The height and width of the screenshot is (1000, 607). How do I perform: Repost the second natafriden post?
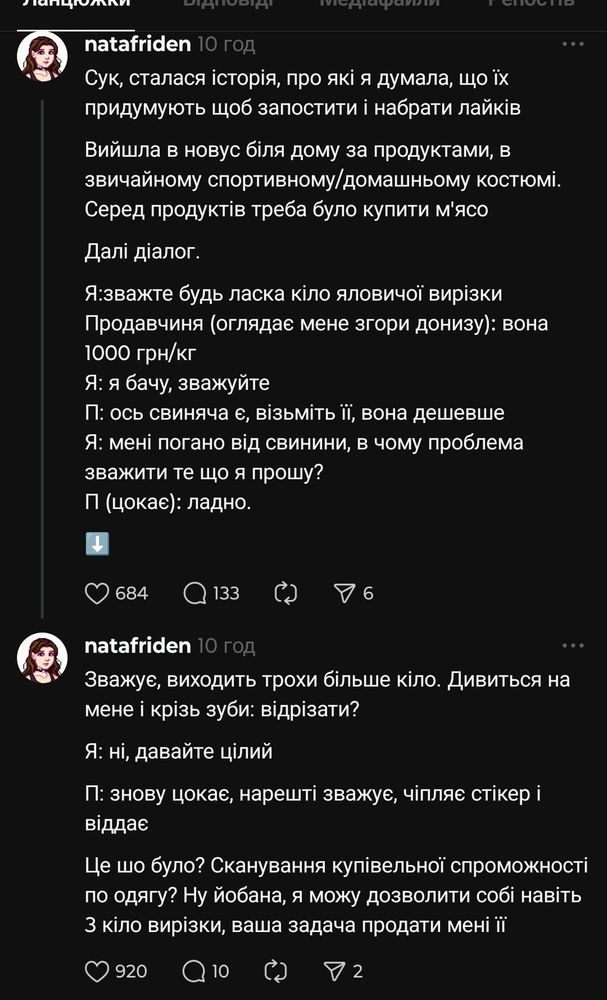click(285, 971)
